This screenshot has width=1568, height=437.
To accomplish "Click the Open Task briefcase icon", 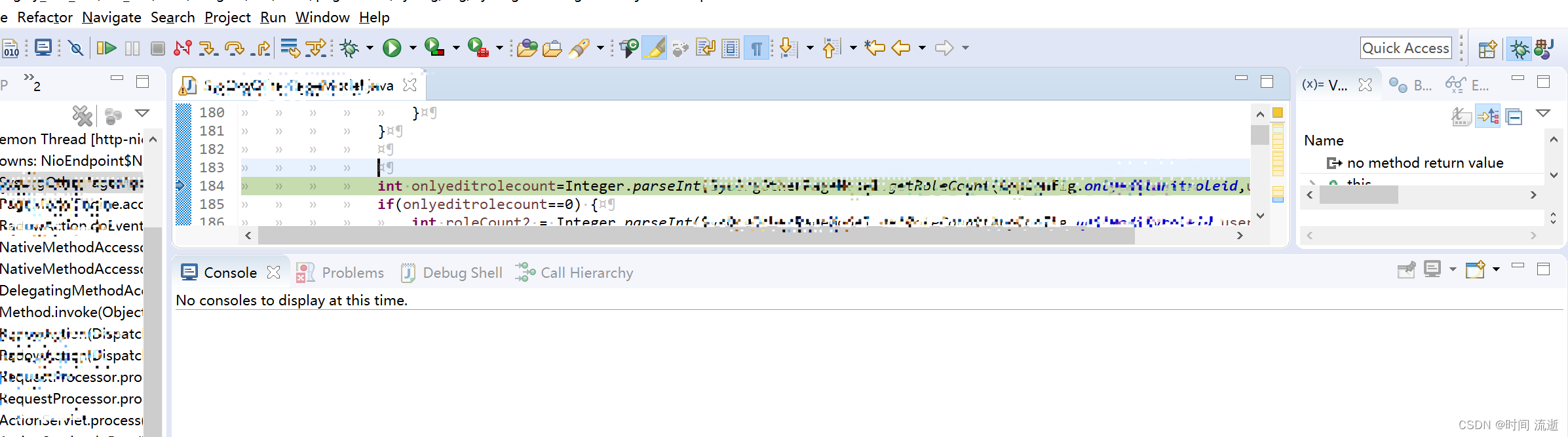I will tap(552, 48).
